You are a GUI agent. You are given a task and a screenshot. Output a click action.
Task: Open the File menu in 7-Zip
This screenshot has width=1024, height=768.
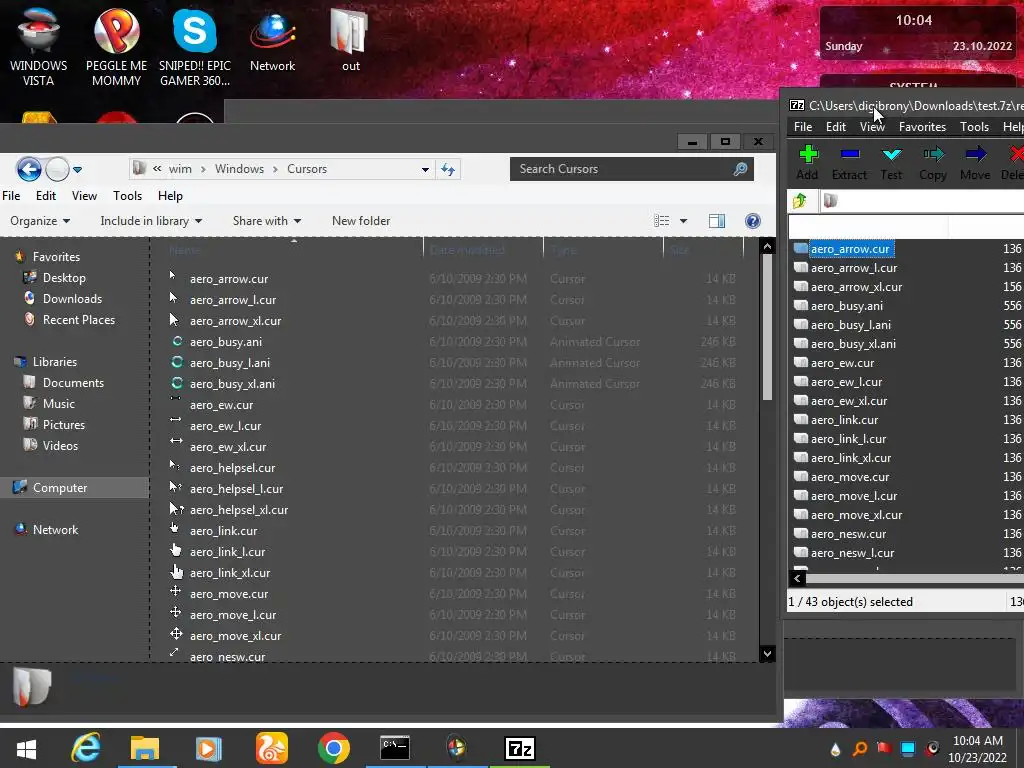click(803, 127)
